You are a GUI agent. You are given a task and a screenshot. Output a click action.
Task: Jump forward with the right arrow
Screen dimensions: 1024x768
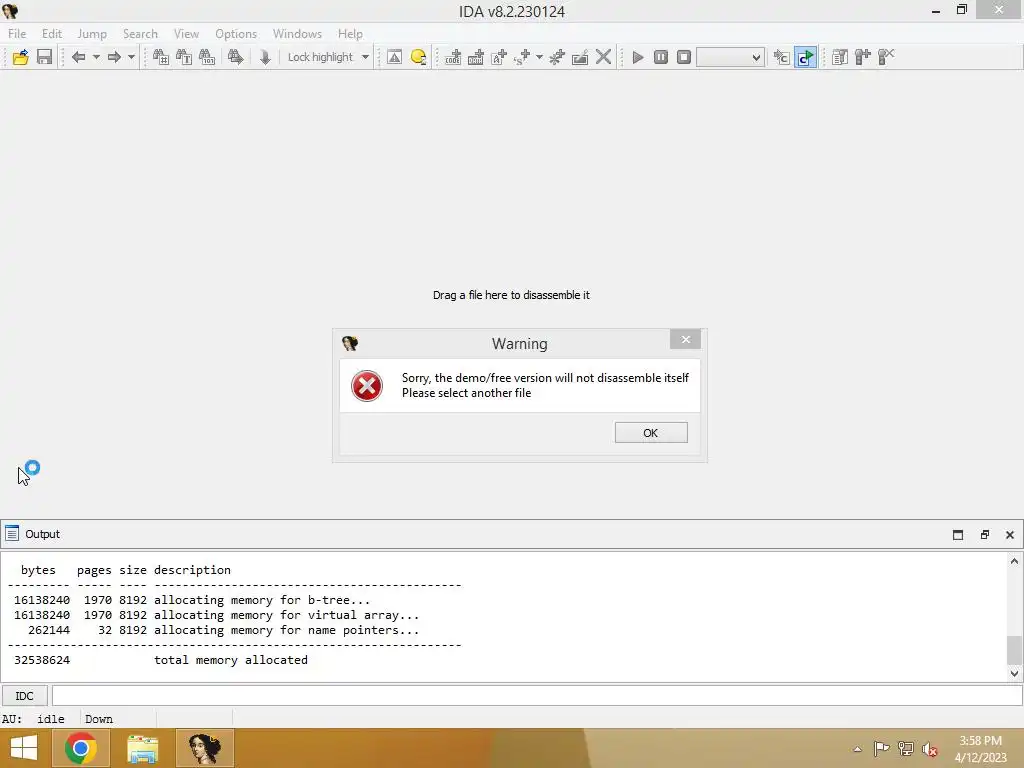click(x=114, y=57)
